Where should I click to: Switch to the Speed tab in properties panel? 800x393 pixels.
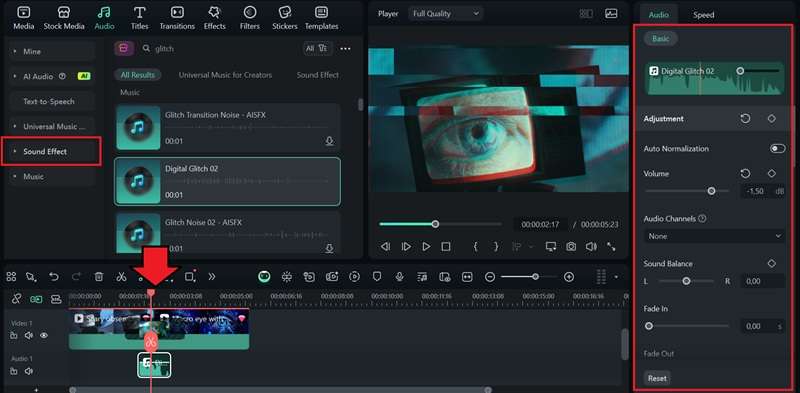pos(703,15)
